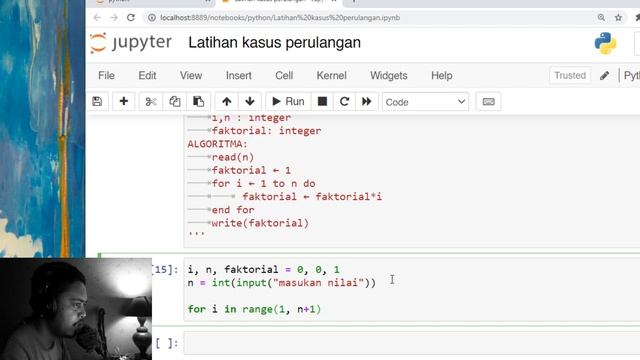Click the line faktorial ← faktorial*i

[x=312, y=197]
